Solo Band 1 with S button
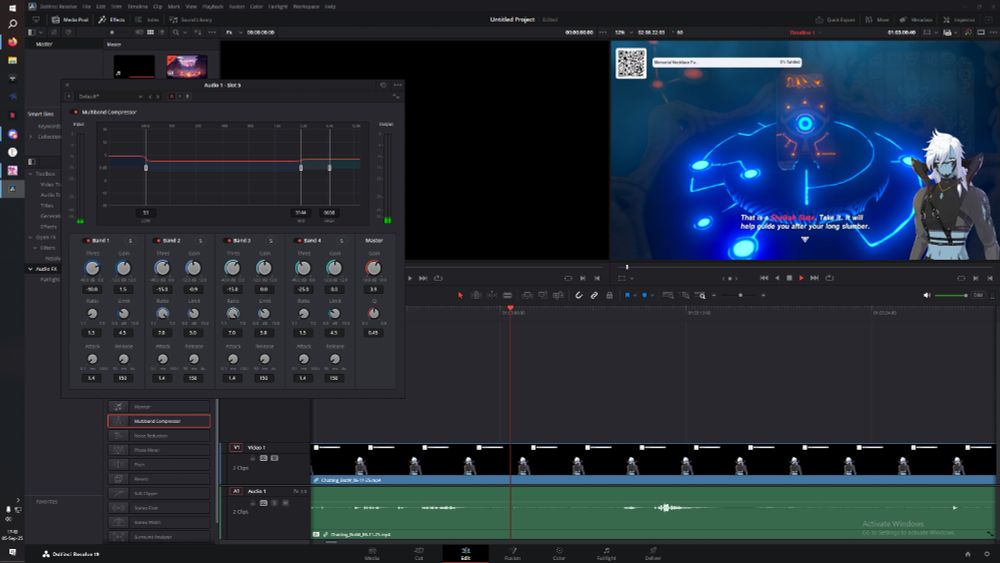1000x563 pixels. click(130, 240)
